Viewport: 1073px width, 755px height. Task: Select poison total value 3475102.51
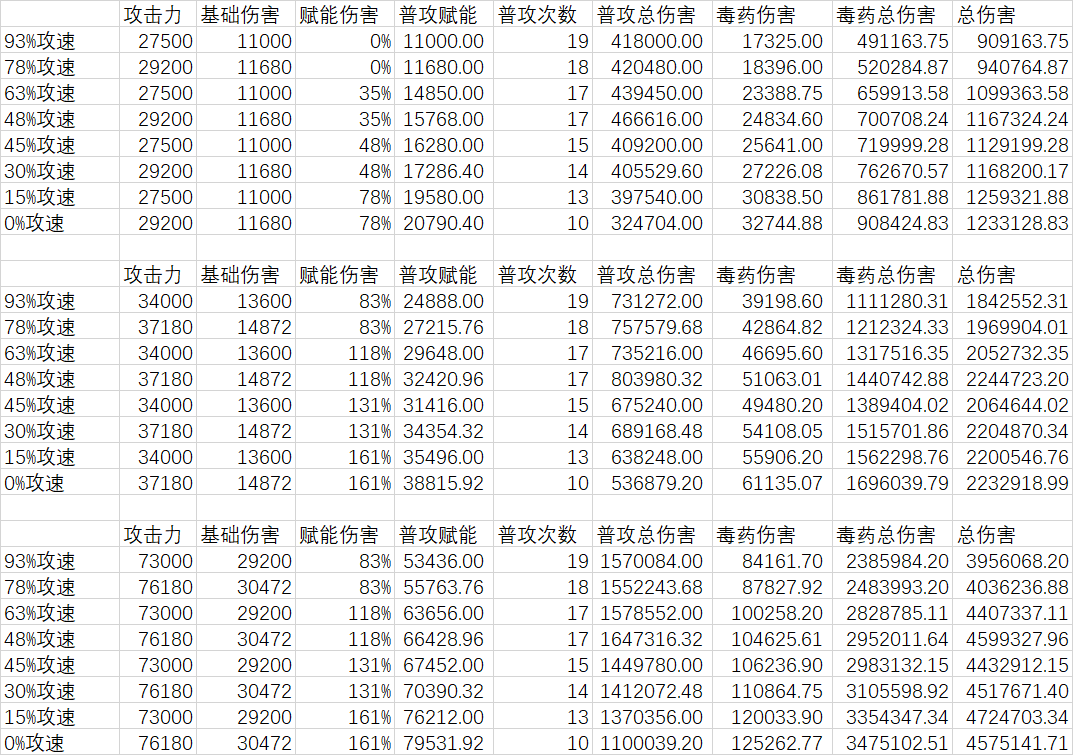point(892,743)
